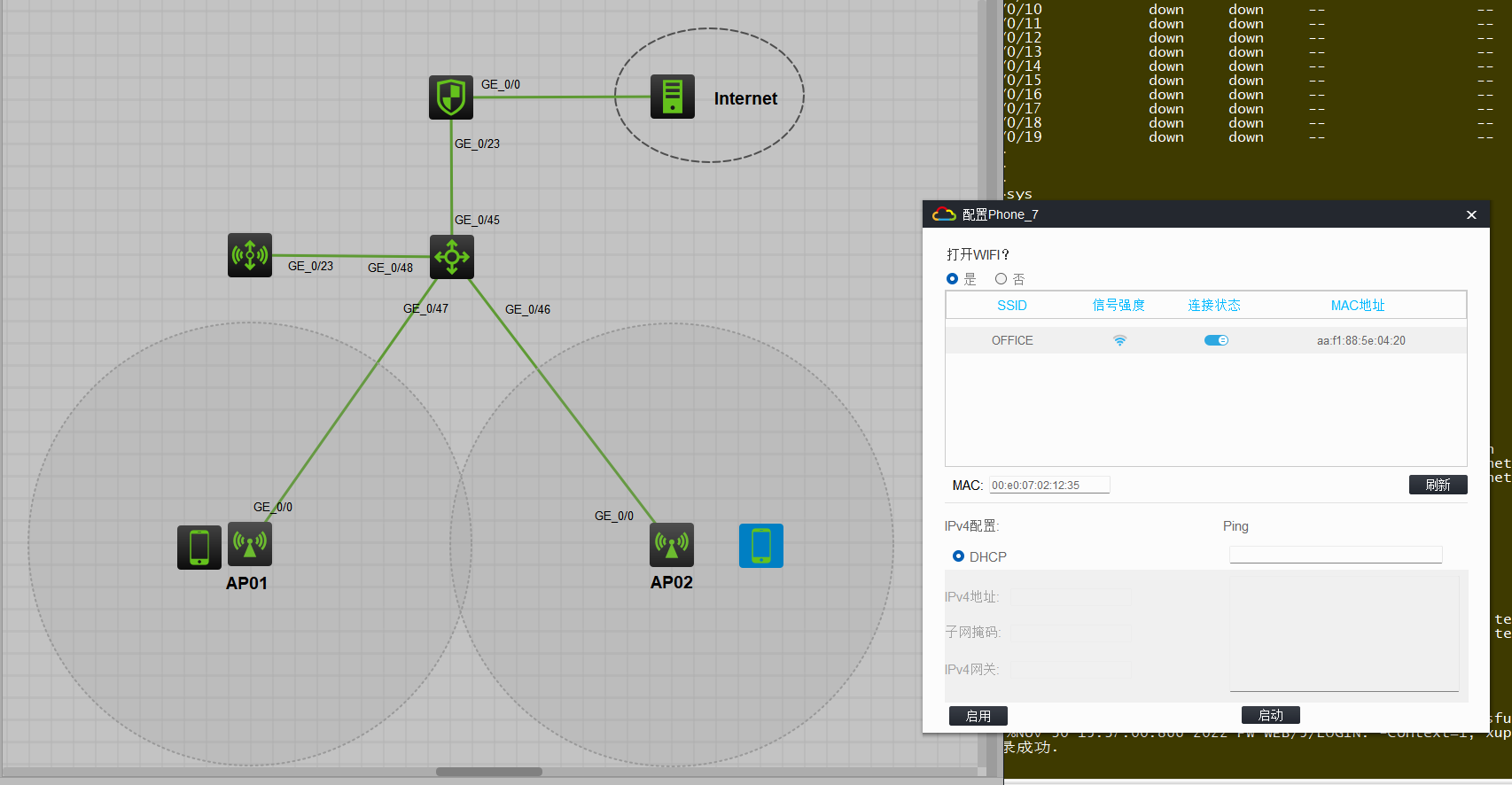Screen dimensions: 1512x785
Task: Click the Internet server host icon
Action: coord(672,97)
